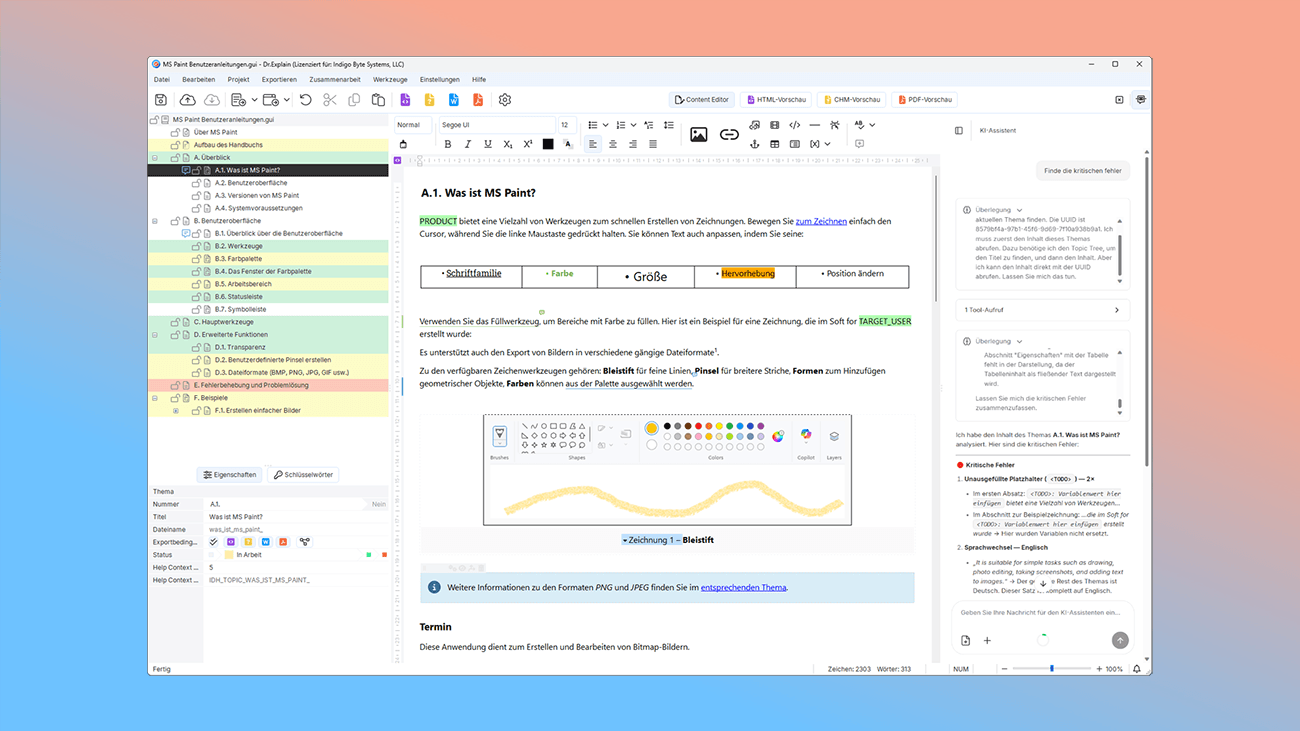
Task: Insert an image into the topic
Action: [698, 134]
